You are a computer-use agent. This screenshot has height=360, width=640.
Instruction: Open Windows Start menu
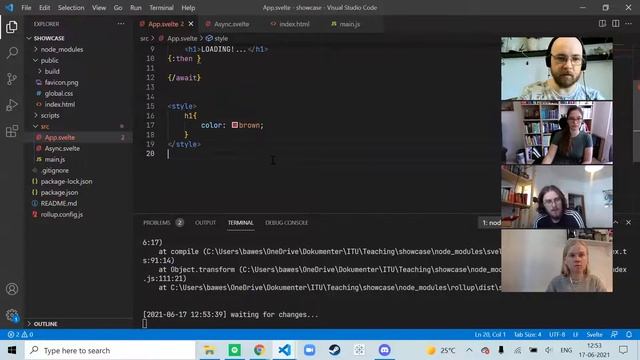[x=12, y=350]
